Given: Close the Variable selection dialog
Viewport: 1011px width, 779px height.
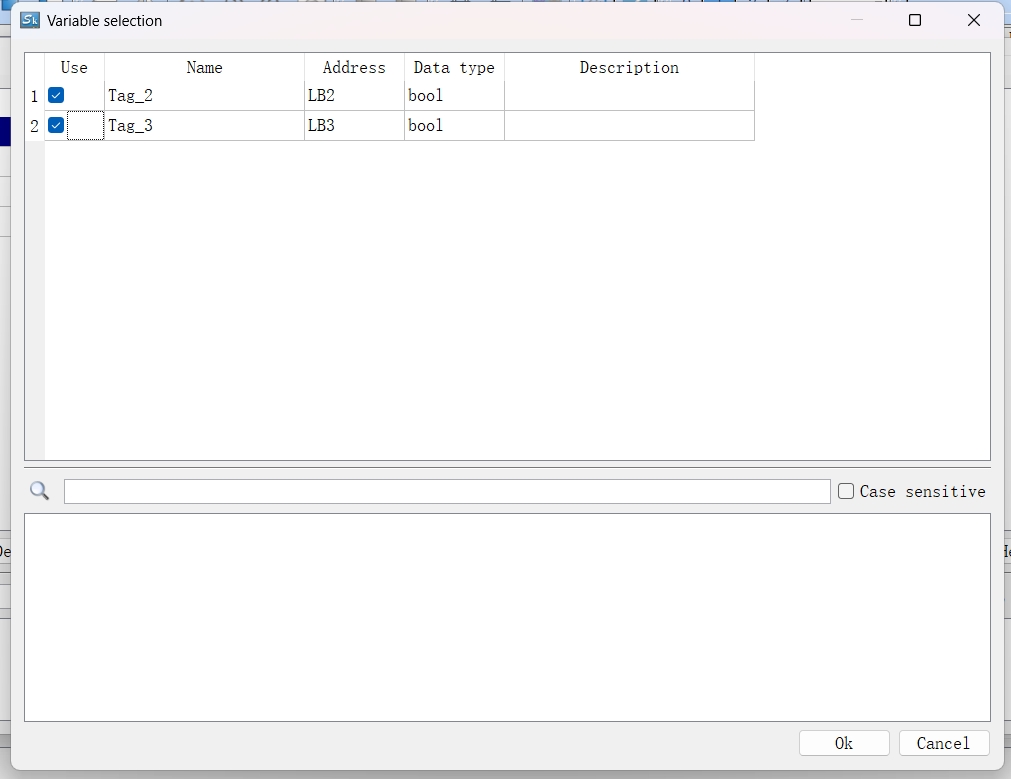Looking at the screenshot, I should tap(973, 20).
